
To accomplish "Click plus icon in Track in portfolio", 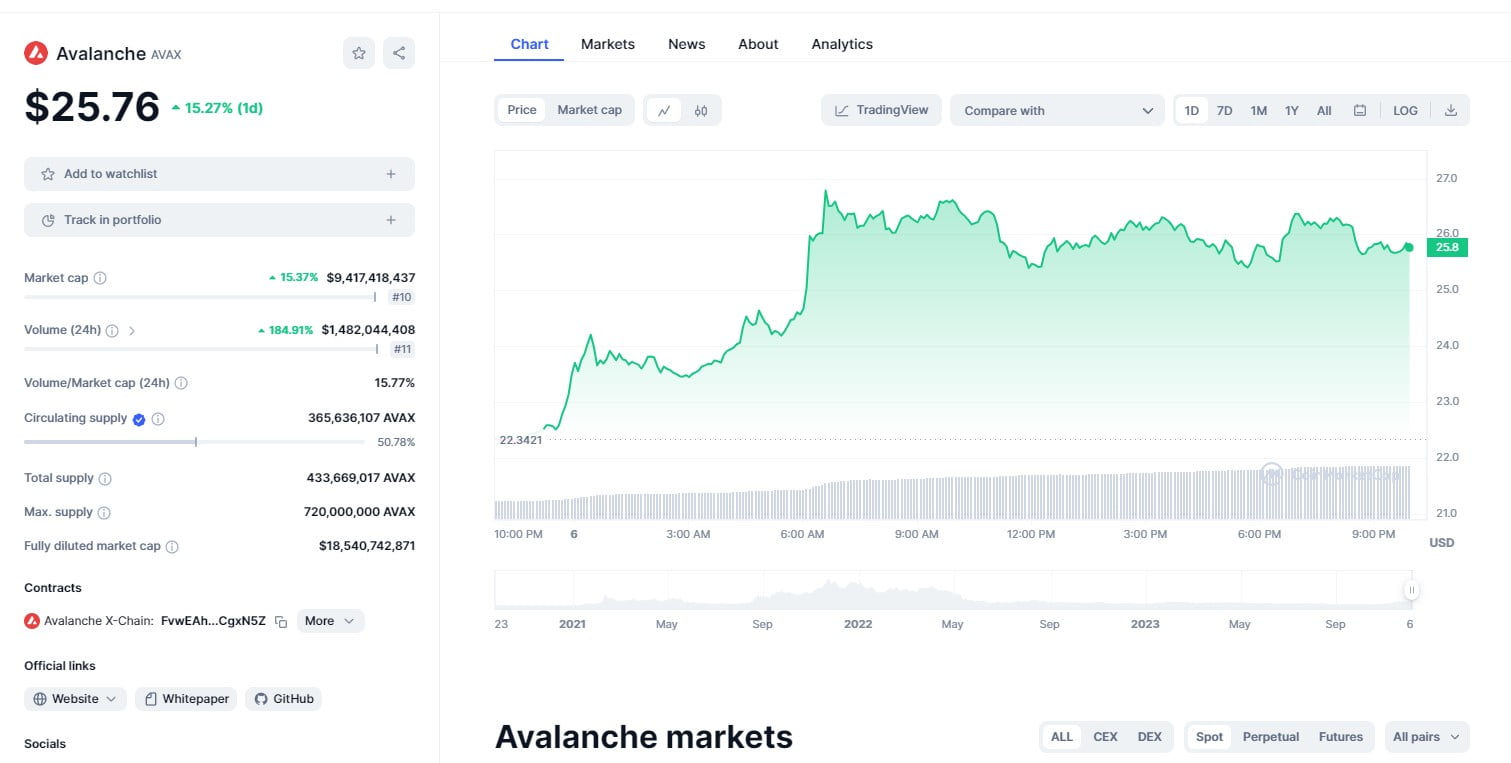I will click(x=391, y=220).
